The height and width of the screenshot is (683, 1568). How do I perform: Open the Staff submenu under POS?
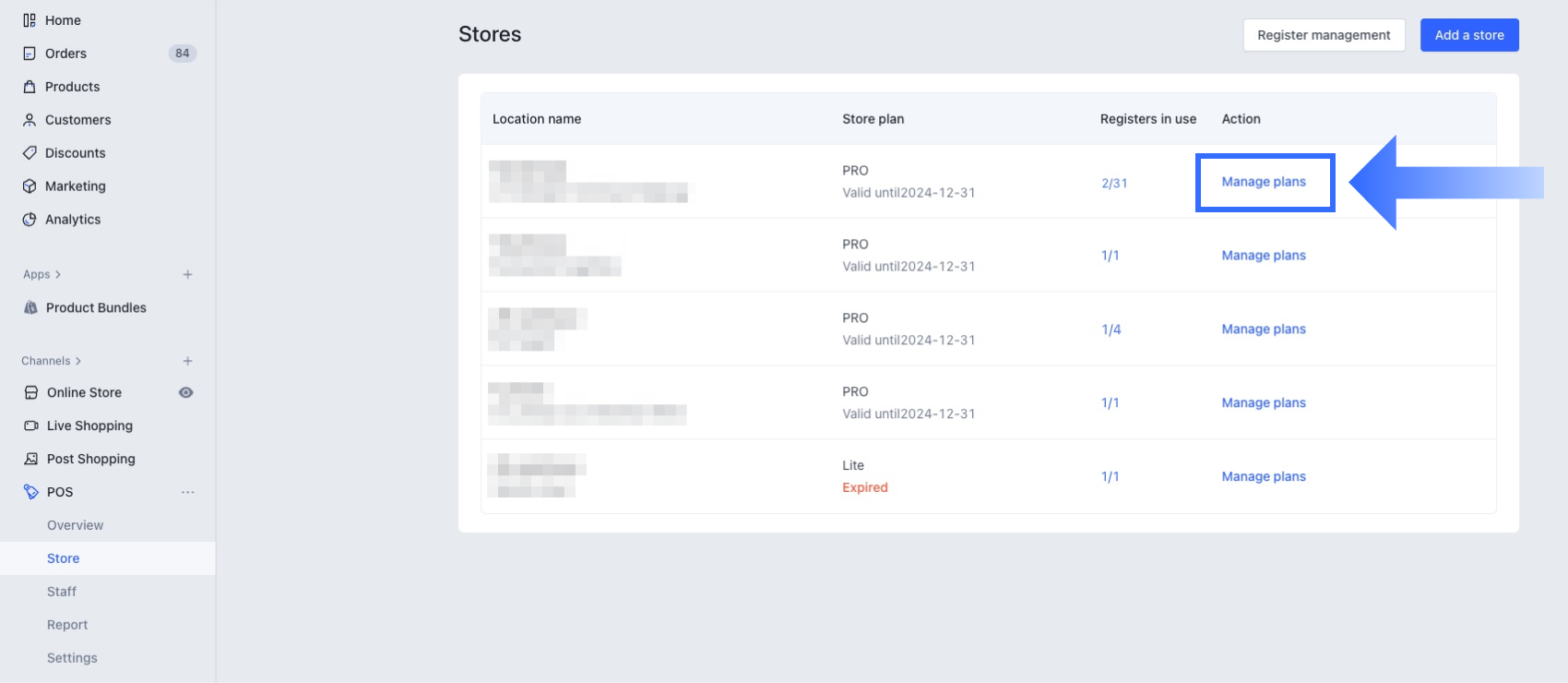click(x=62, y=592)
